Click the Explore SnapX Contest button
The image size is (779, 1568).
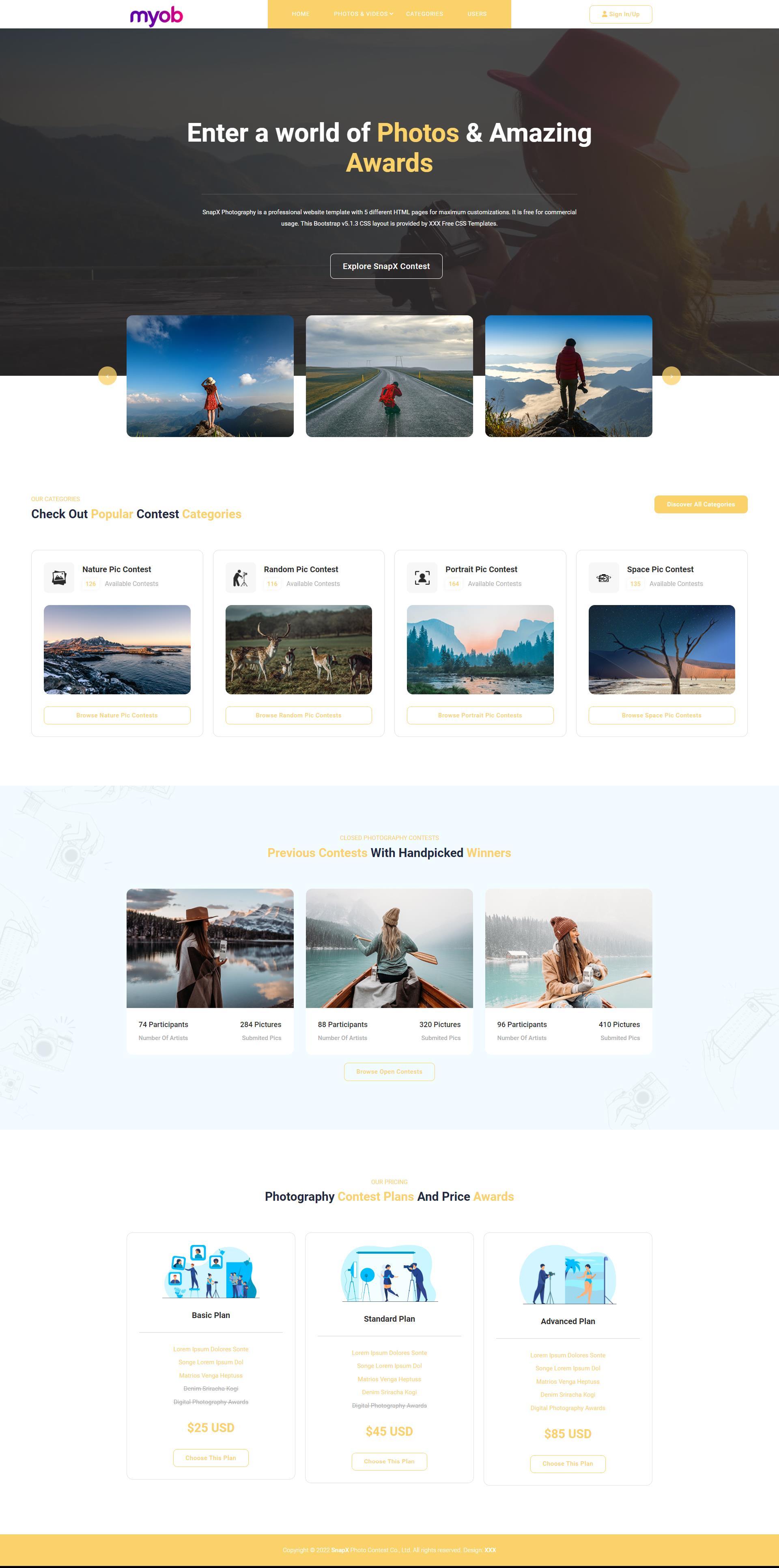389,266
